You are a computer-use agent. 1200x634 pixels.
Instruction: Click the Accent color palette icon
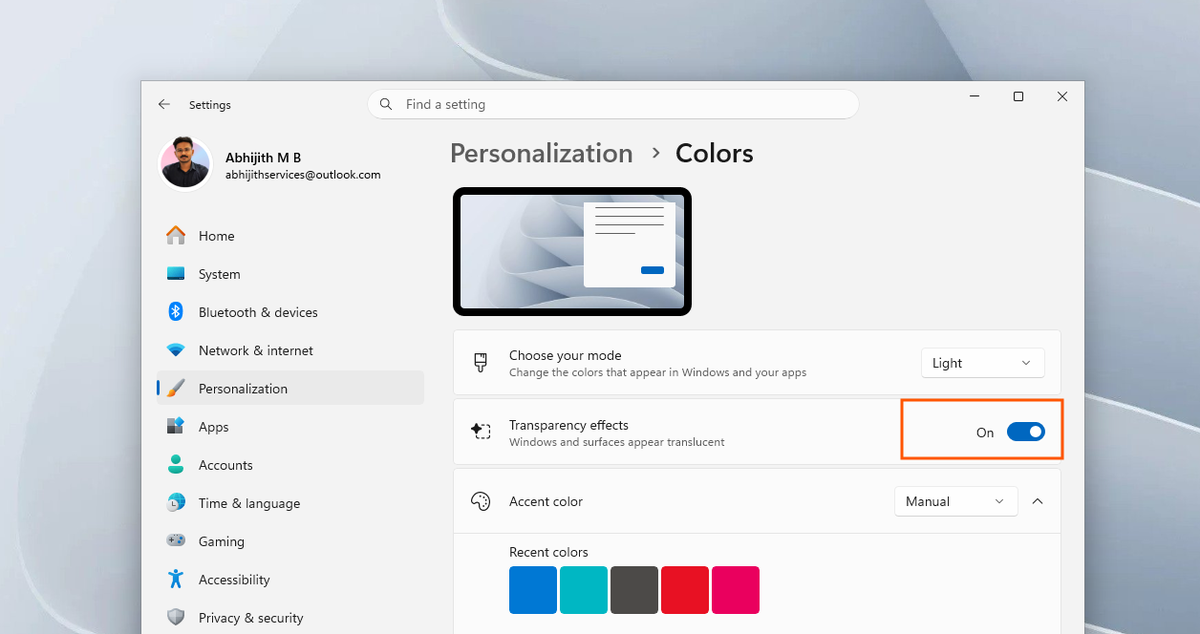pyautogui.click(x=481, y=501)
